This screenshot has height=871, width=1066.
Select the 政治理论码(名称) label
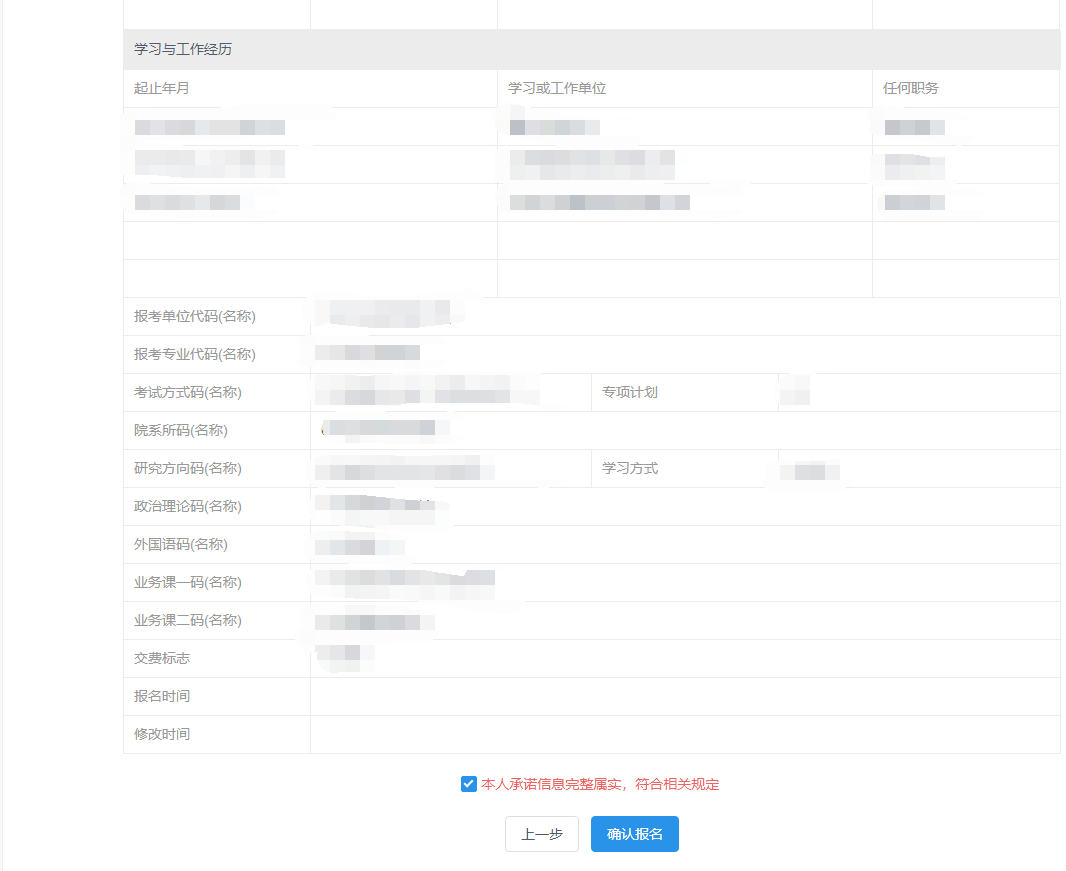click(188, 507)
